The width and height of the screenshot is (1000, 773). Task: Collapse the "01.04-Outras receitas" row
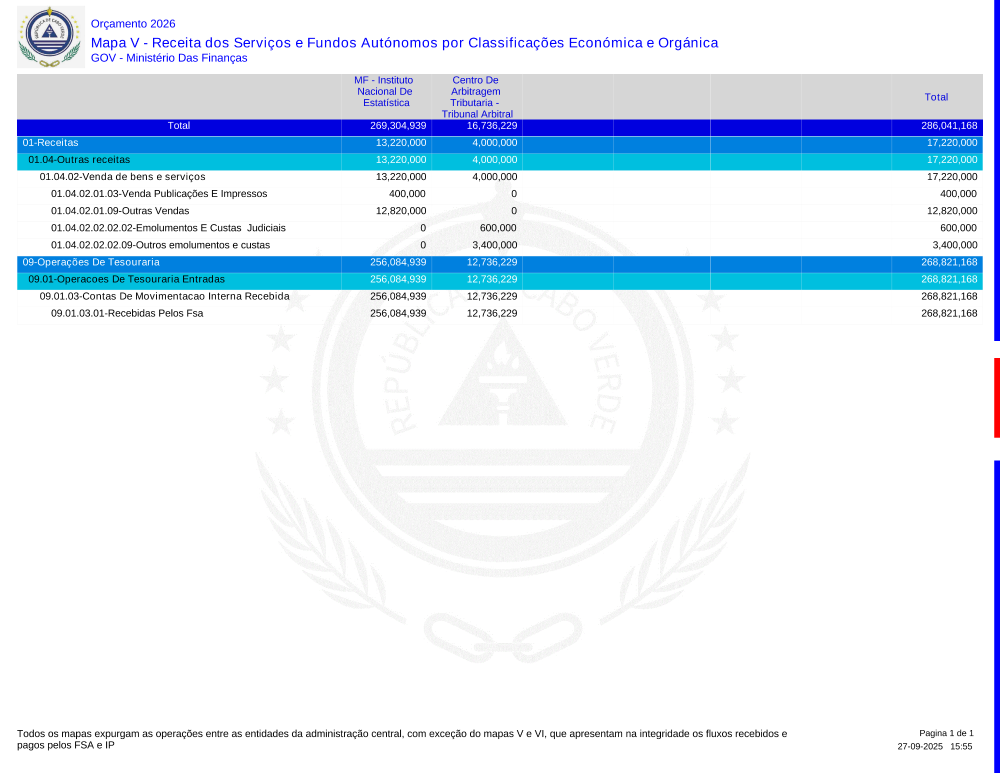[x=79, y=160]
